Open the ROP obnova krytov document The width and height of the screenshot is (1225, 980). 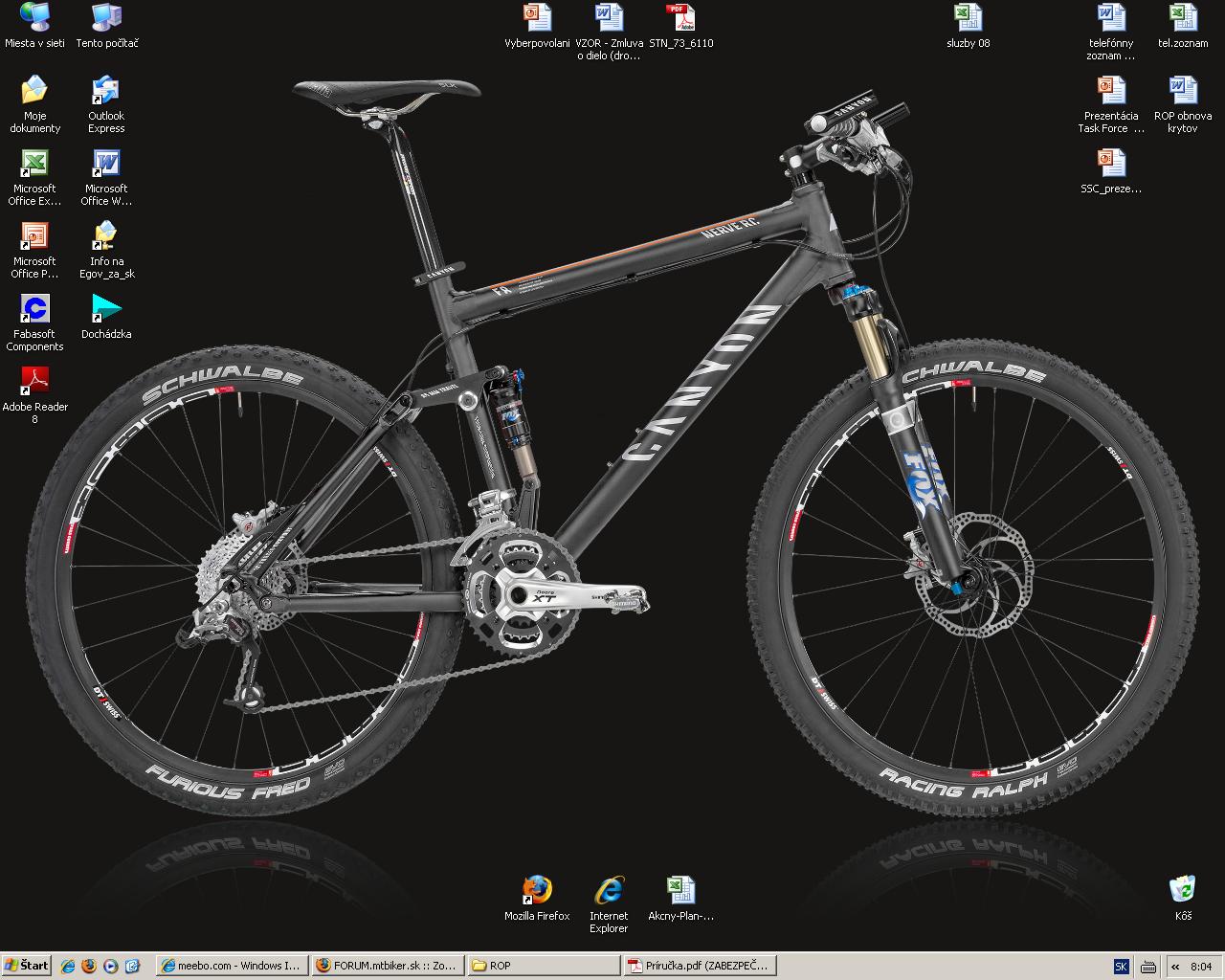click(1183, 91)
